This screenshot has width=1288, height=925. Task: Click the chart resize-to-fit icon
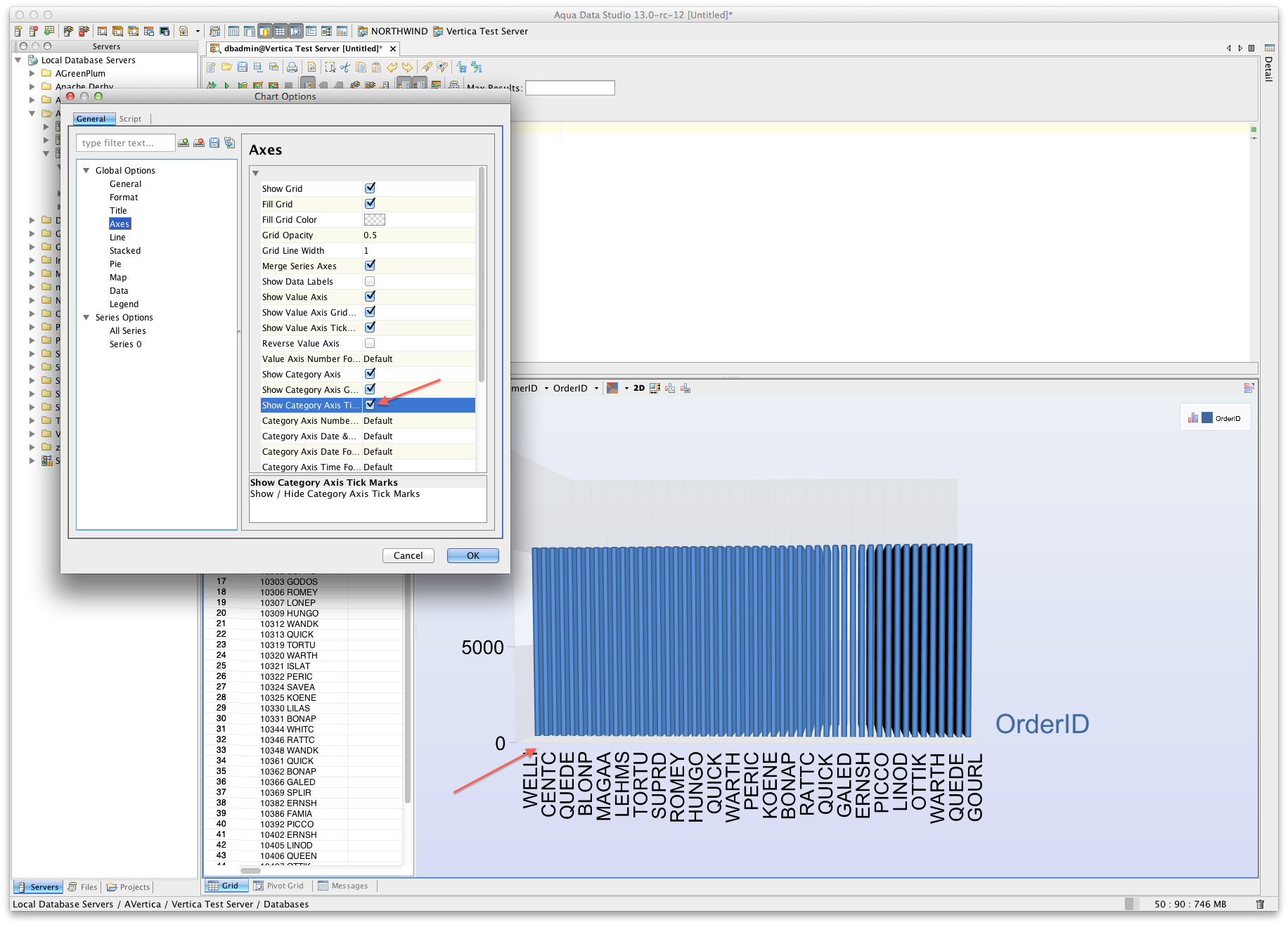[655, 388]
